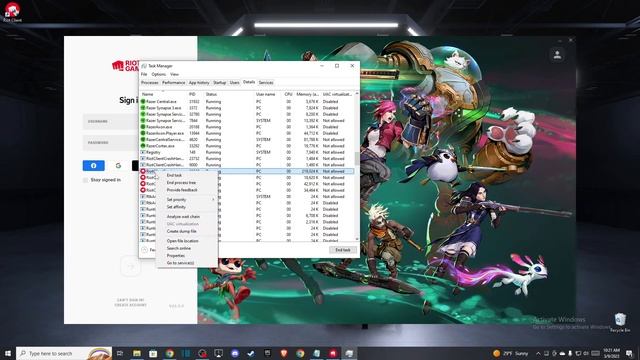The width and height of the screenshot is (640, 360).
Task: Open the Options menu in Task Manager
Action: coord(158,74)
